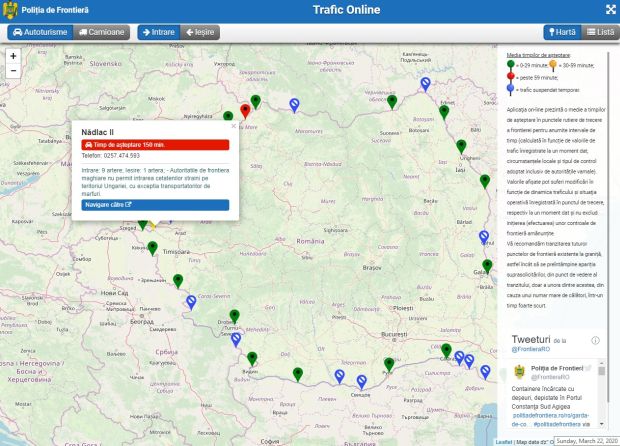Switch direction to Ieșire

[202, 32]
